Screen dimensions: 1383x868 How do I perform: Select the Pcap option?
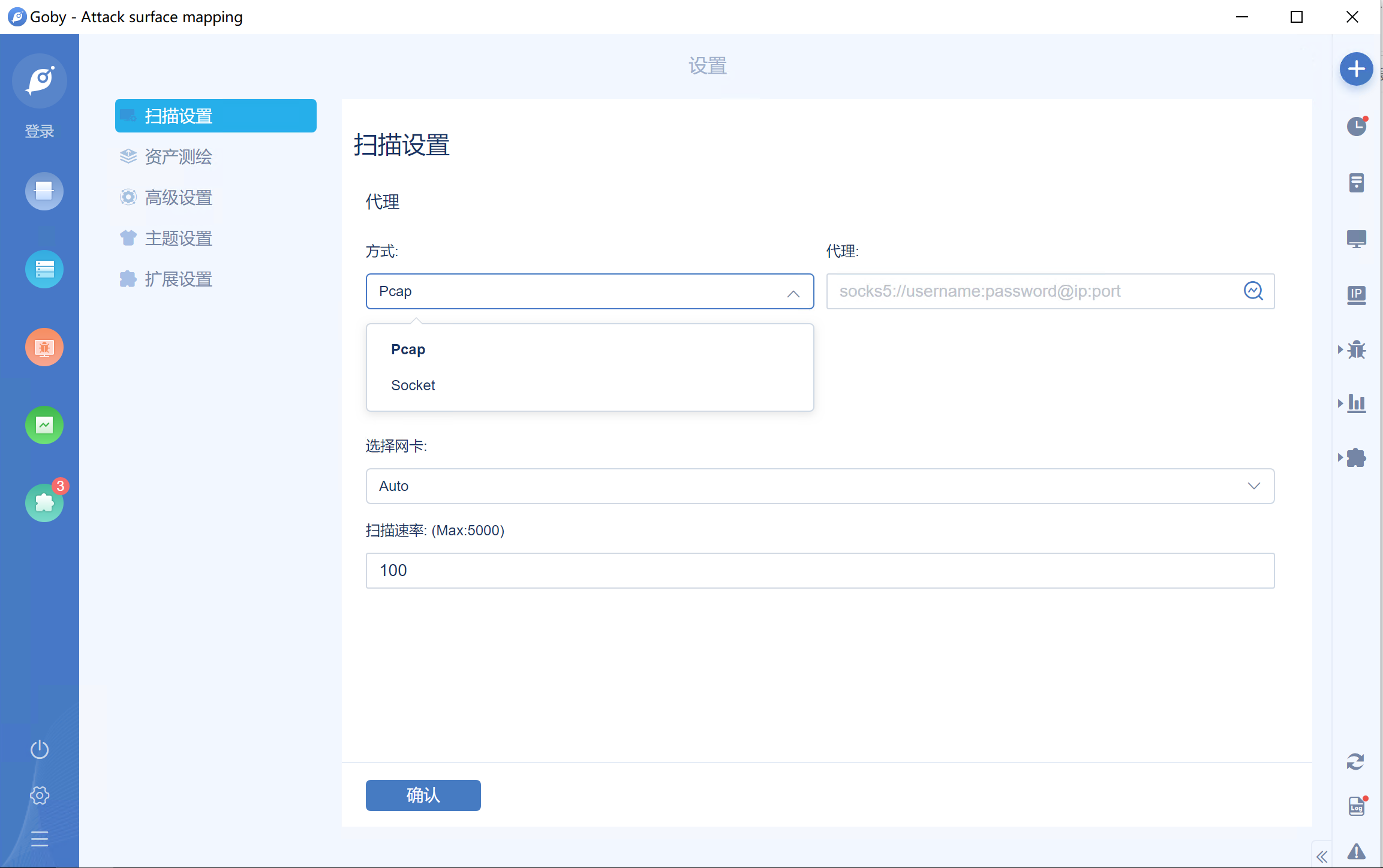click(590, 349)
